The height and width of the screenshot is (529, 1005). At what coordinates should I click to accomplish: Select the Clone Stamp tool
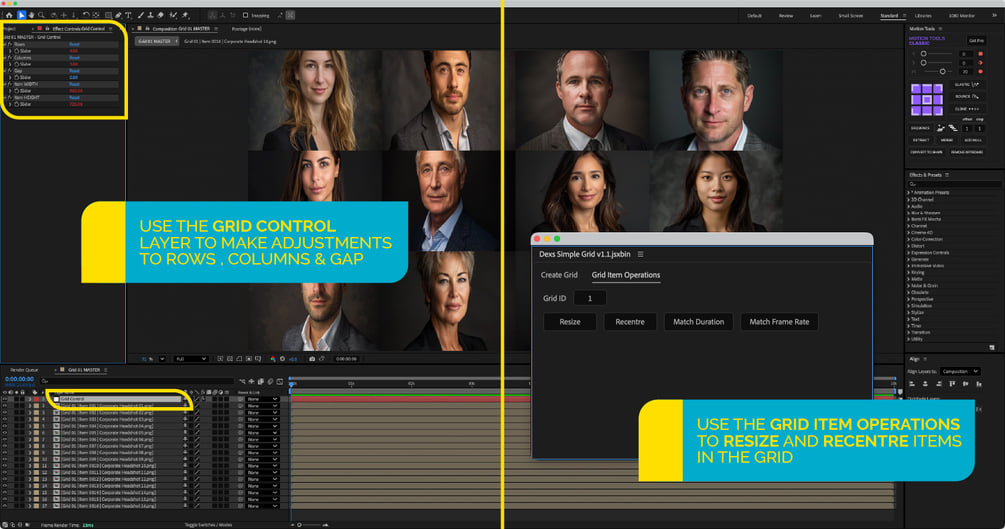click(151, 15)
